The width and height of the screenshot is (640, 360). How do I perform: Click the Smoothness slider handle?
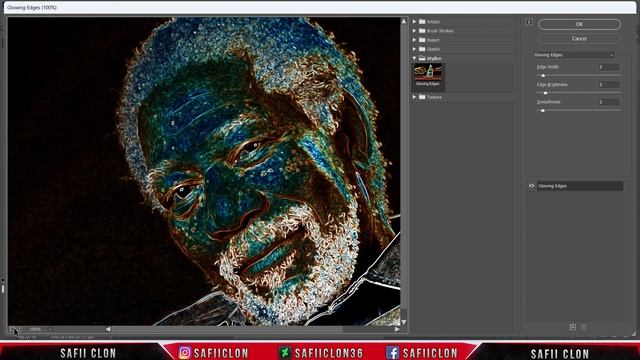[542, 110]
